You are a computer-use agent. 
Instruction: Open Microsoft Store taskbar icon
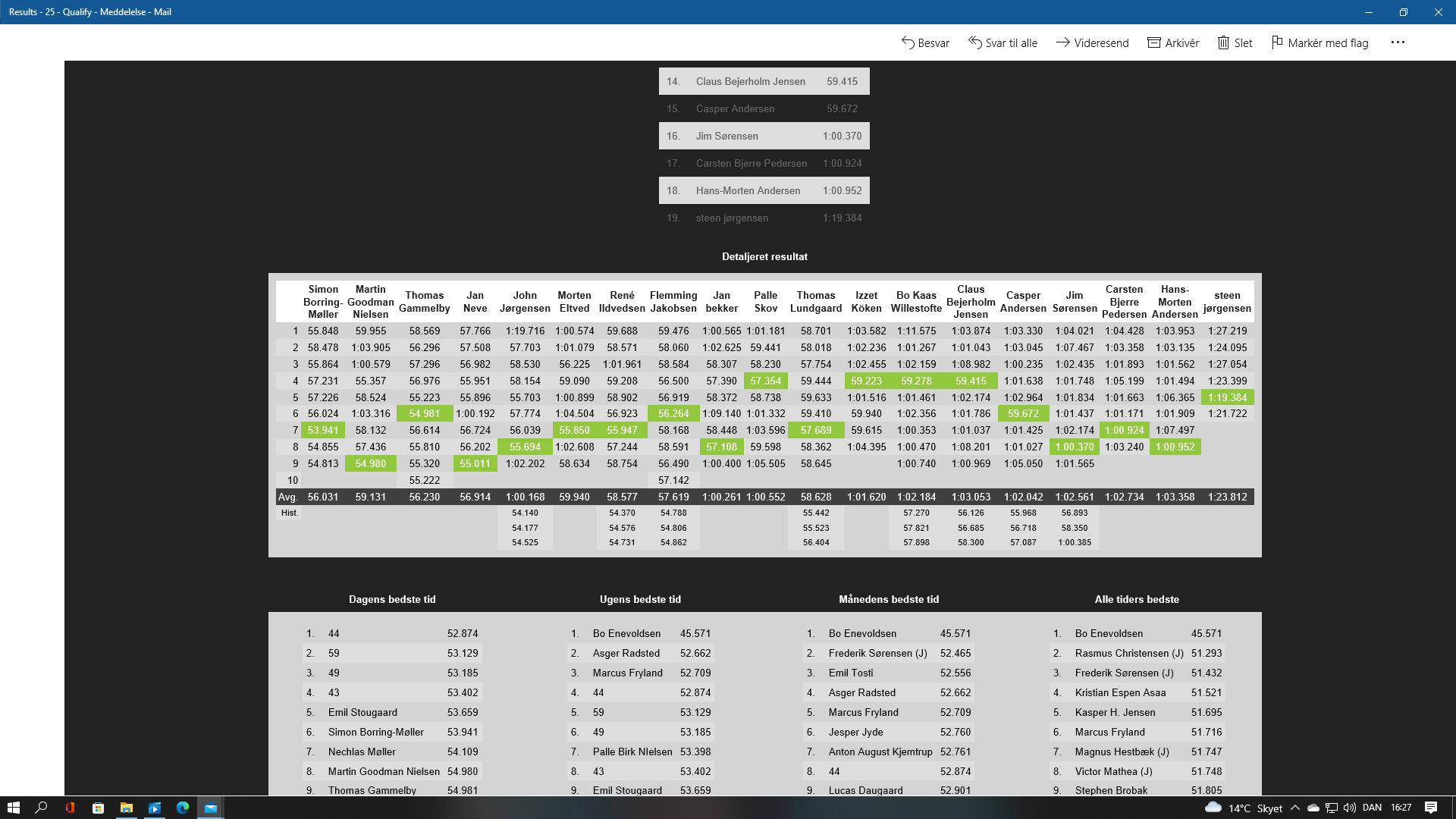click(98, 808)
